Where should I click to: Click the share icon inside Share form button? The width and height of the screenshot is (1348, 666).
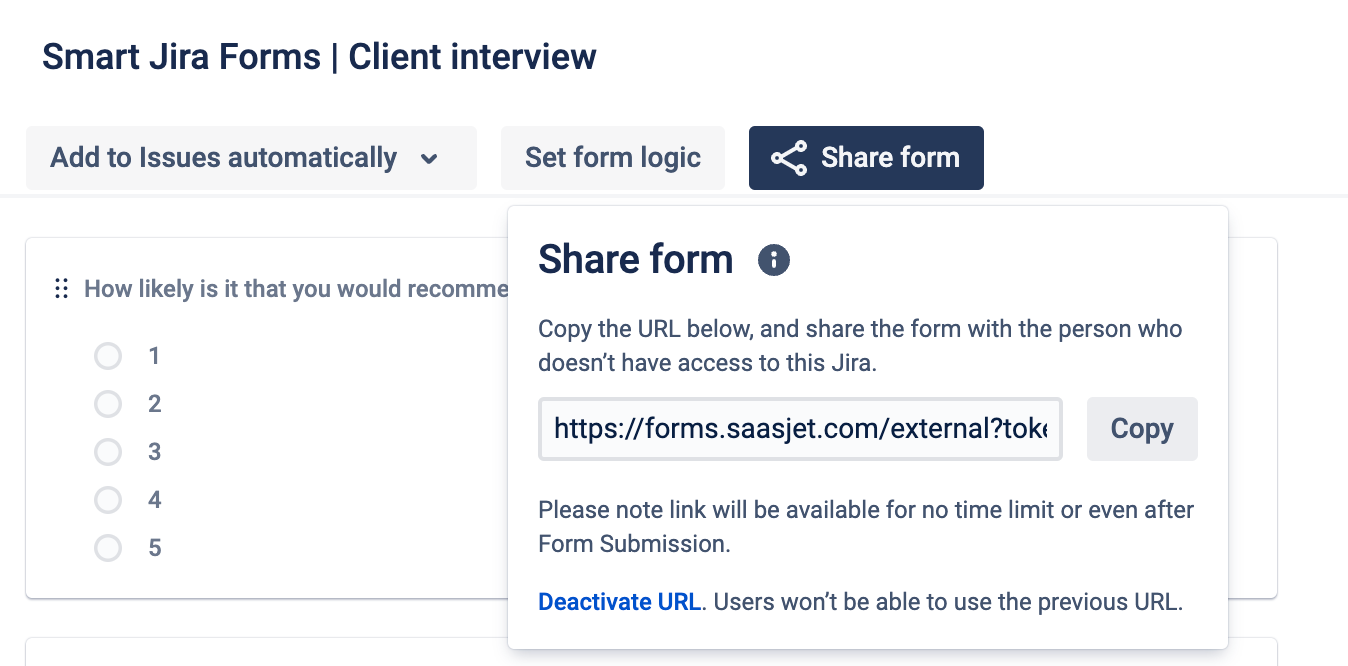[x=788, y=157]
